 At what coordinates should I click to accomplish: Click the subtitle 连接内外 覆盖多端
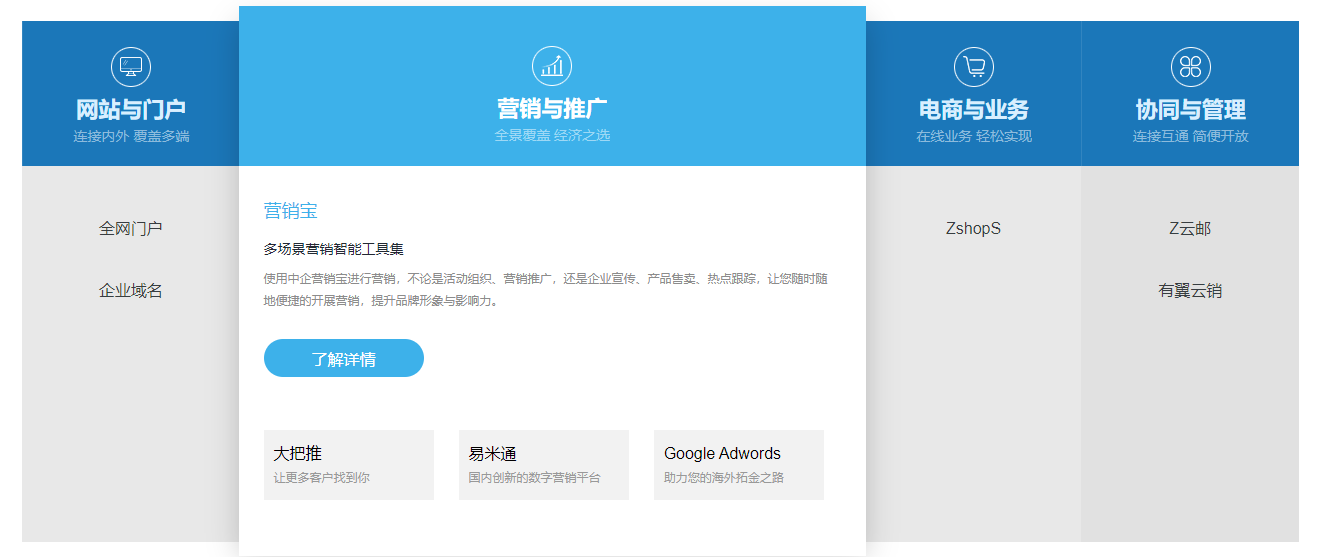131,136
